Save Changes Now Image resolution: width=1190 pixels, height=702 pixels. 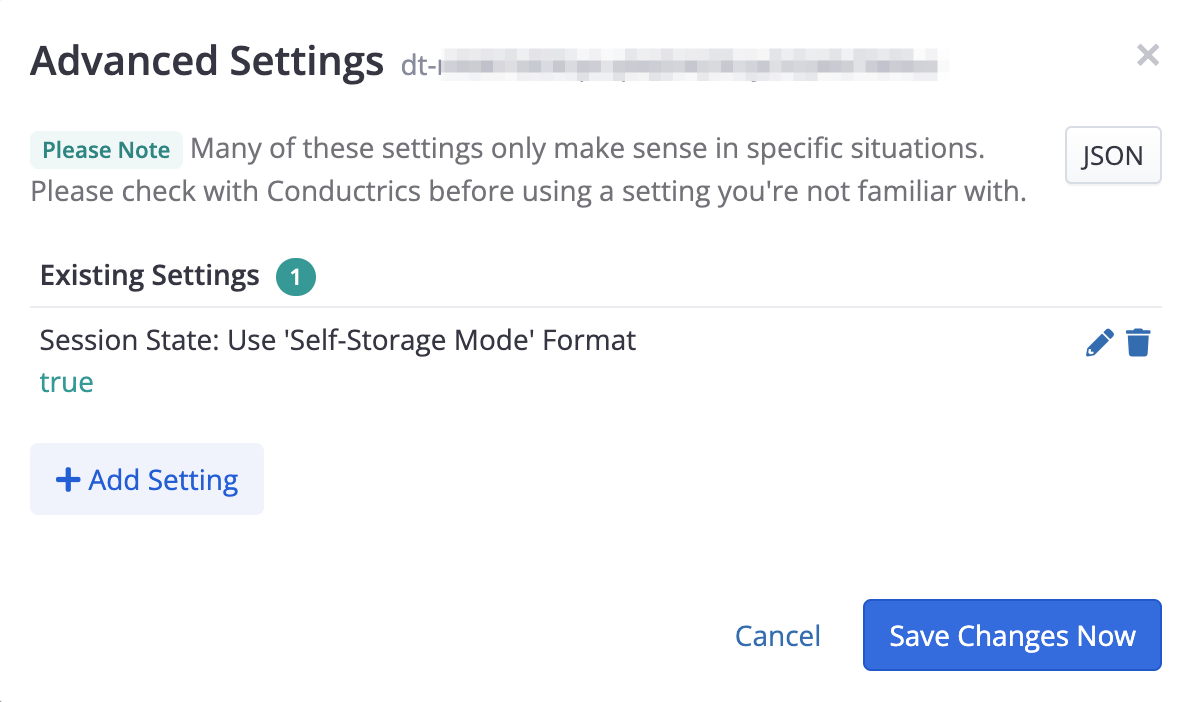click(x=1012, y=636)
